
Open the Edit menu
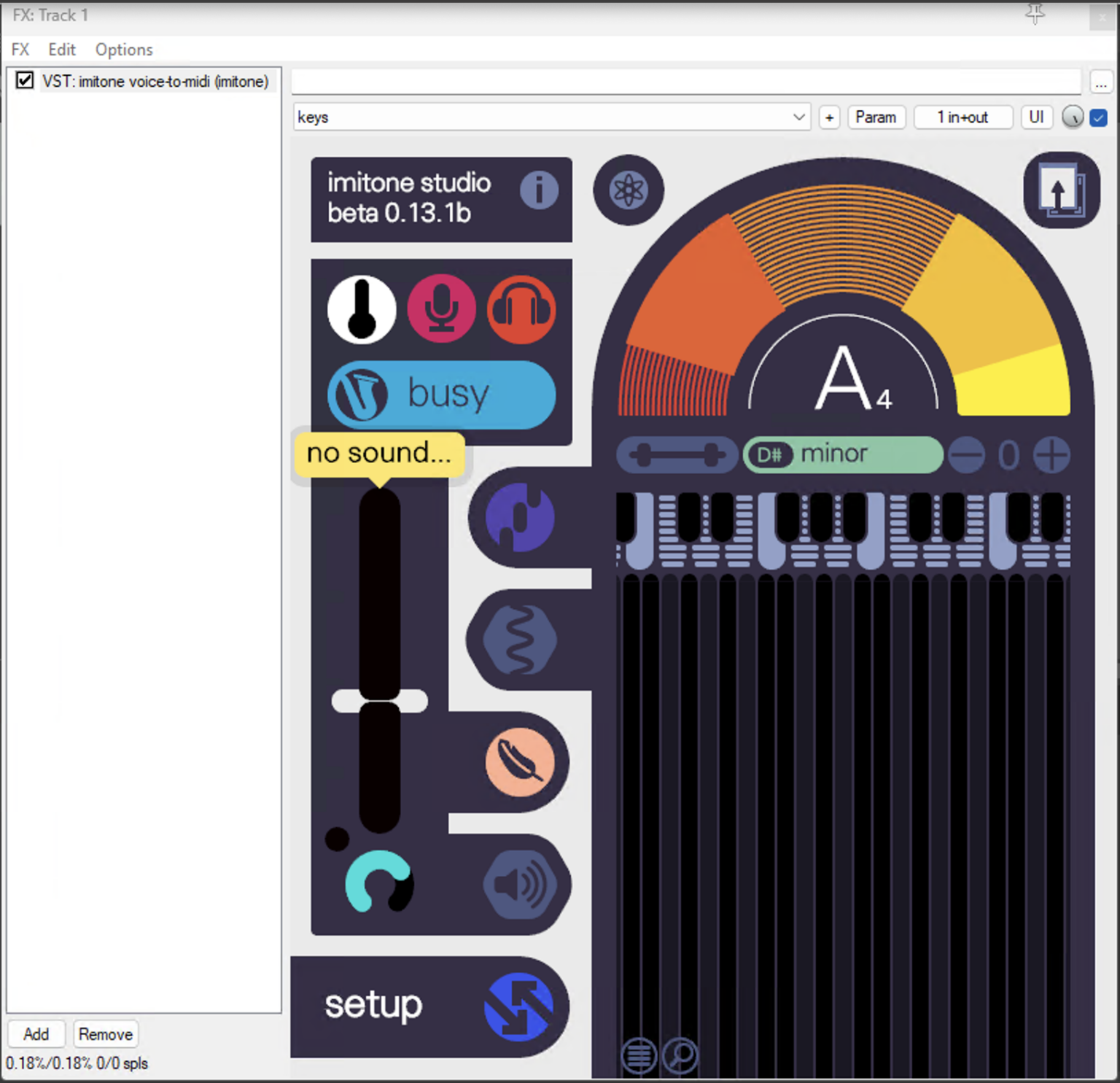pyautogui.click(x=62, y=50)
